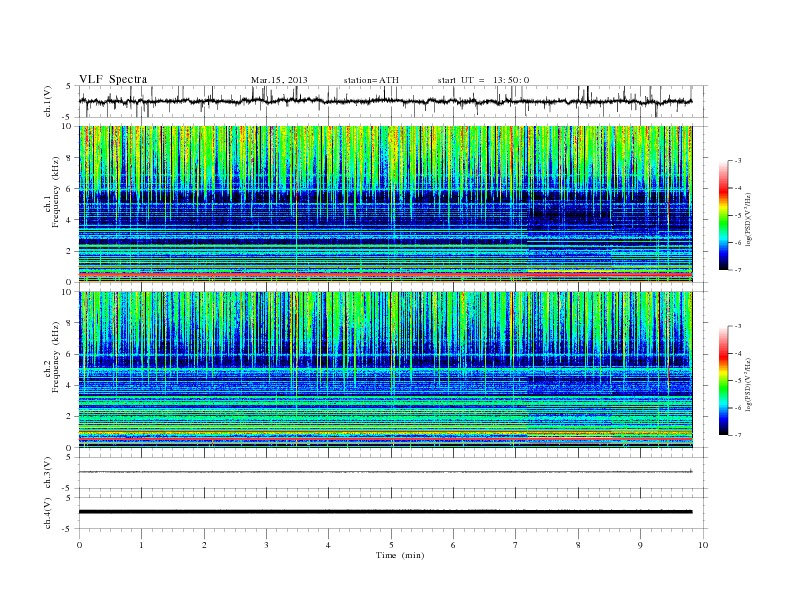Click the "10" tick label on the time axis
The width and height of the screenshot is (792, 612).
point(703,545)
